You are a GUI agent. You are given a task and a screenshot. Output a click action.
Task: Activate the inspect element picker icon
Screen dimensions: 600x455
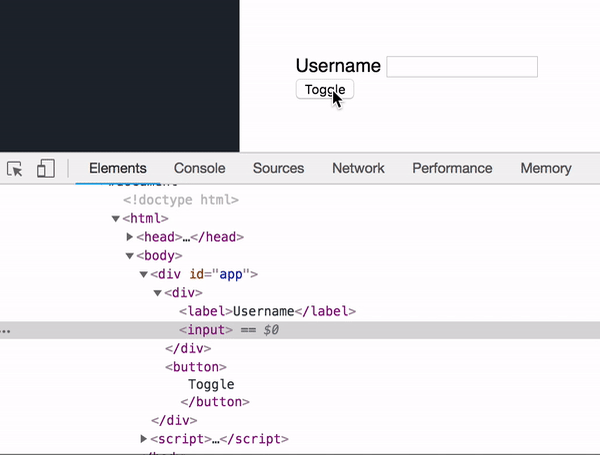point(15,168)
